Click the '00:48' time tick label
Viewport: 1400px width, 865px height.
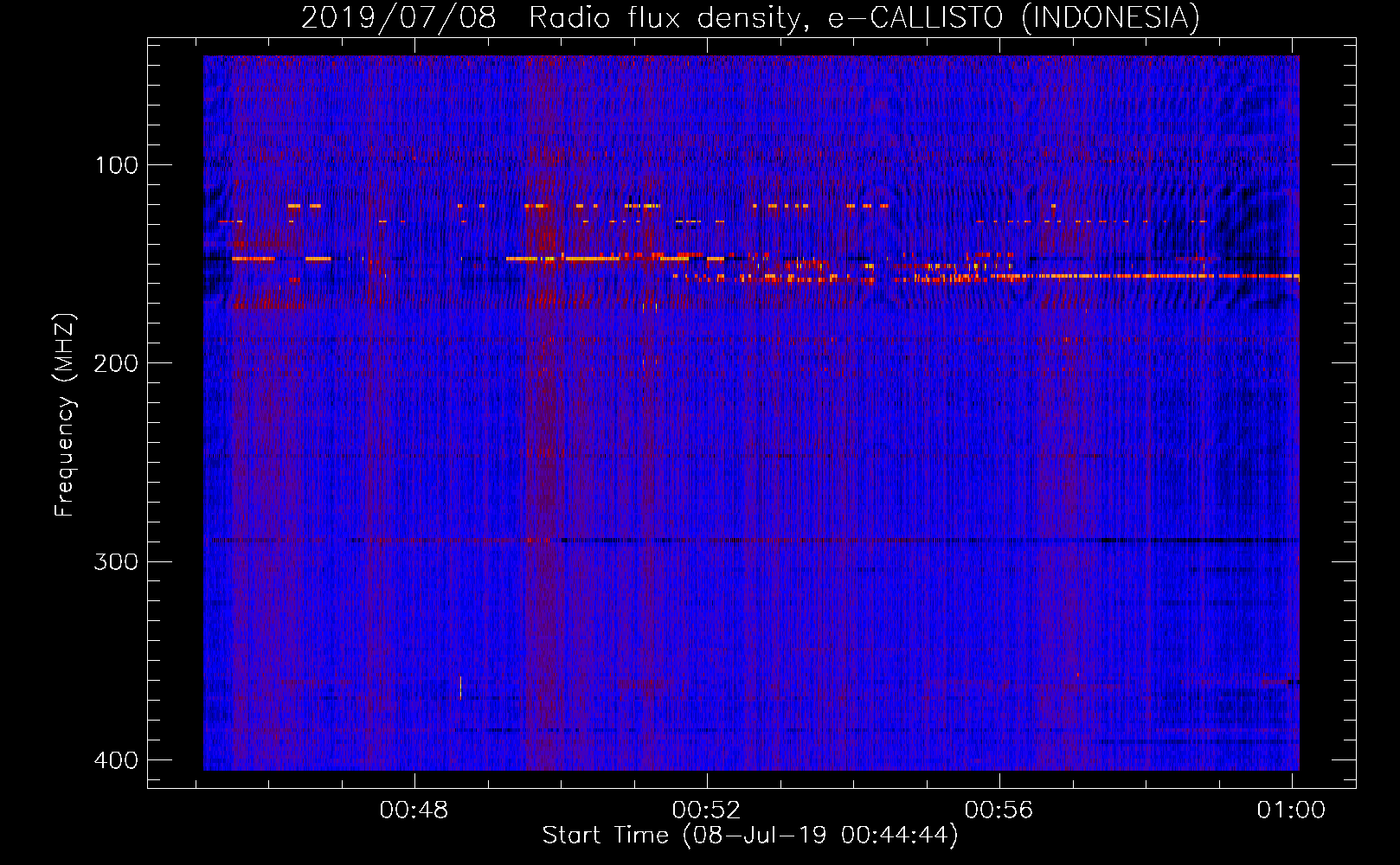pyautogui.click(x=414, y=810)
